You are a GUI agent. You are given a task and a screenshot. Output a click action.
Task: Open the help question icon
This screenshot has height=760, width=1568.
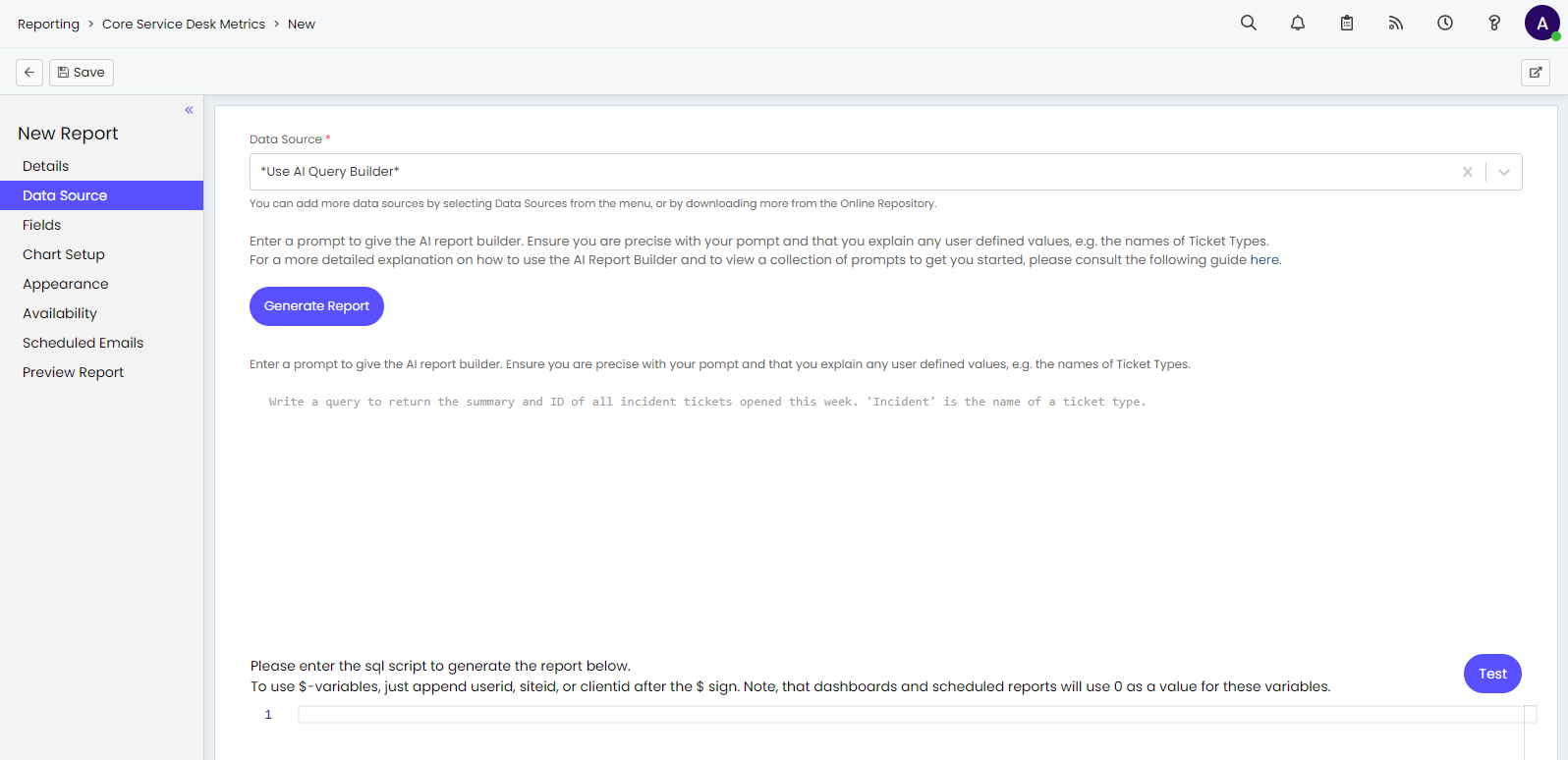pyautogui.click(x=1494, y=23)
